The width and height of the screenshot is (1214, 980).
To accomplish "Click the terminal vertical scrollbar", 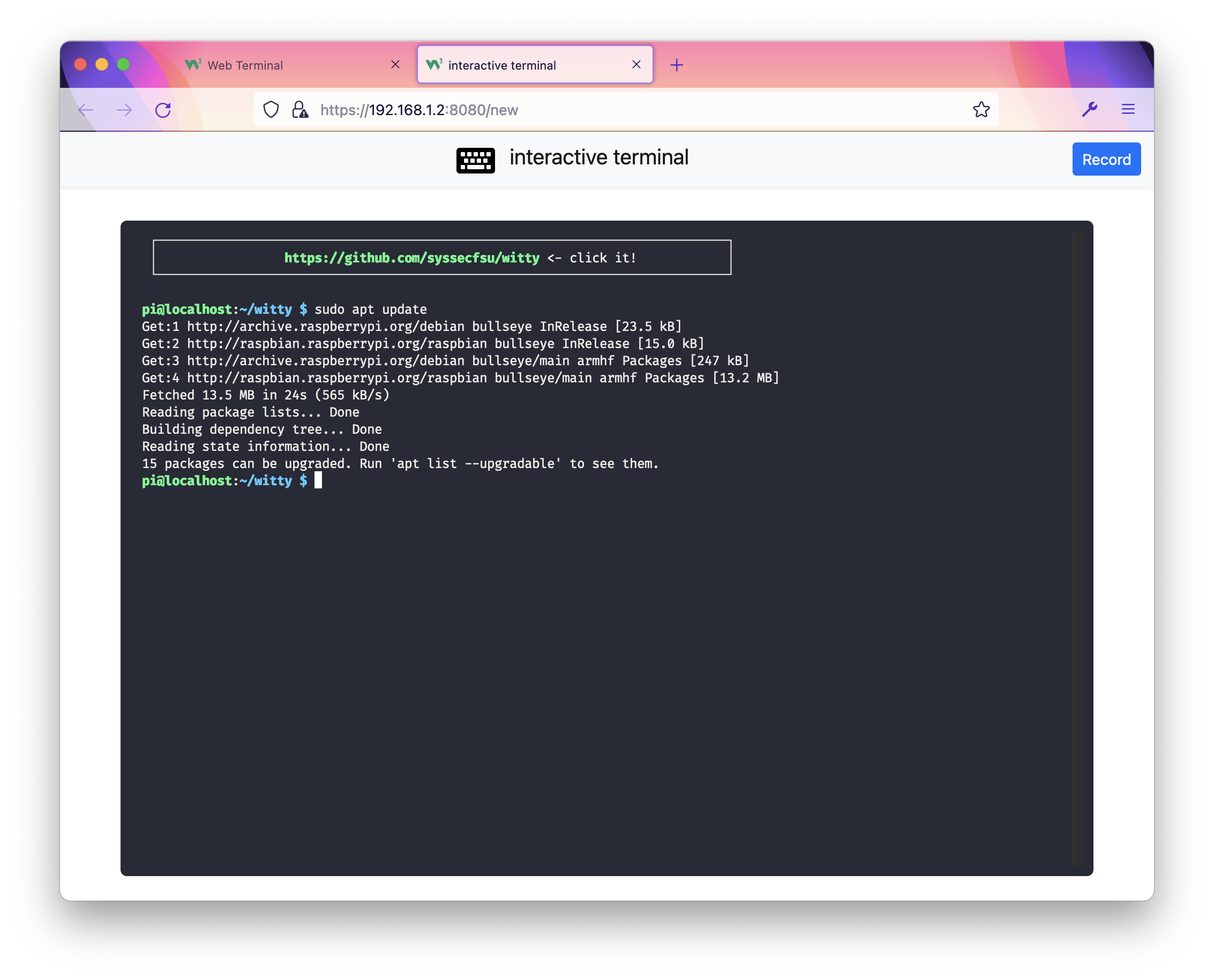I will [1077, 548].
